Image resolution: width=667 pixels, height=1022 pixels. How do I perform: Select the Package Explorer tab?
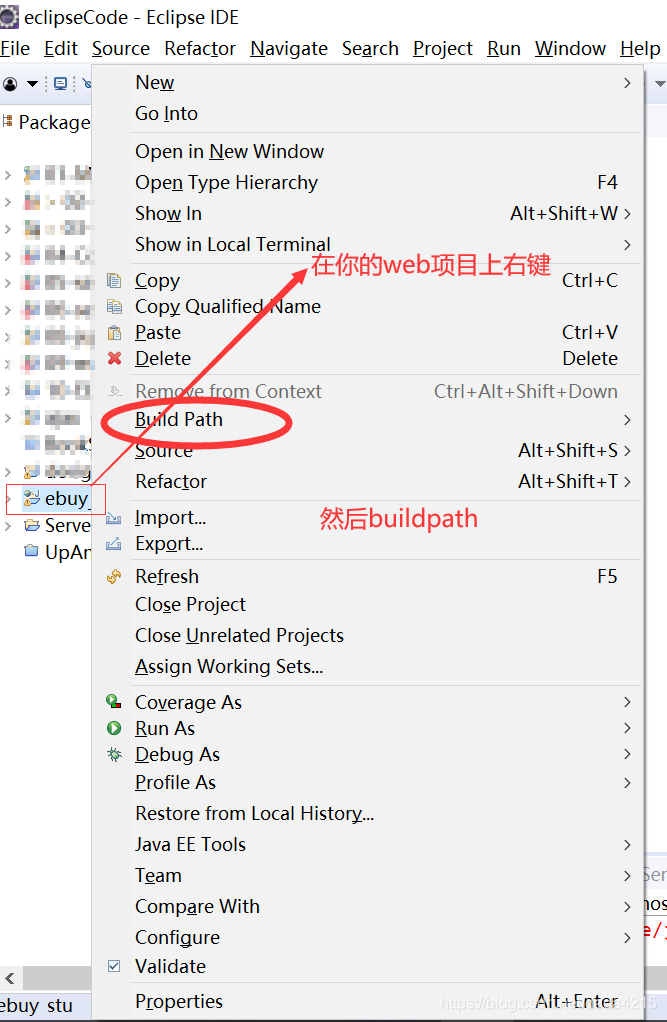coord(47,122)
